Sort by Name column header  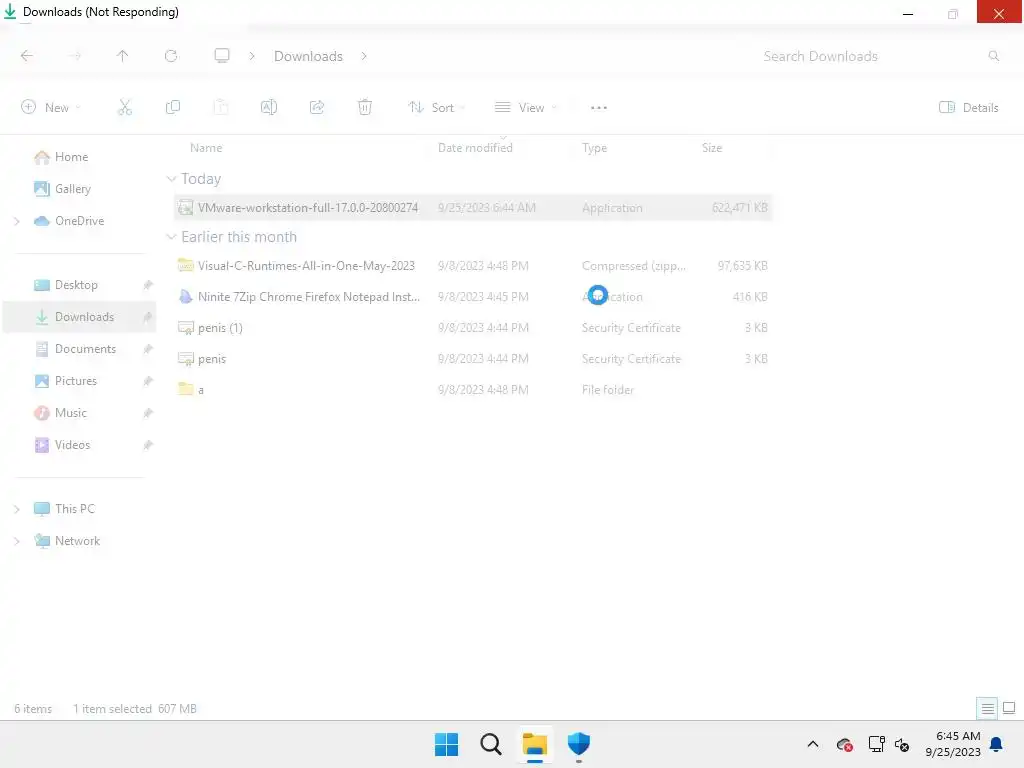click(206, 148)
